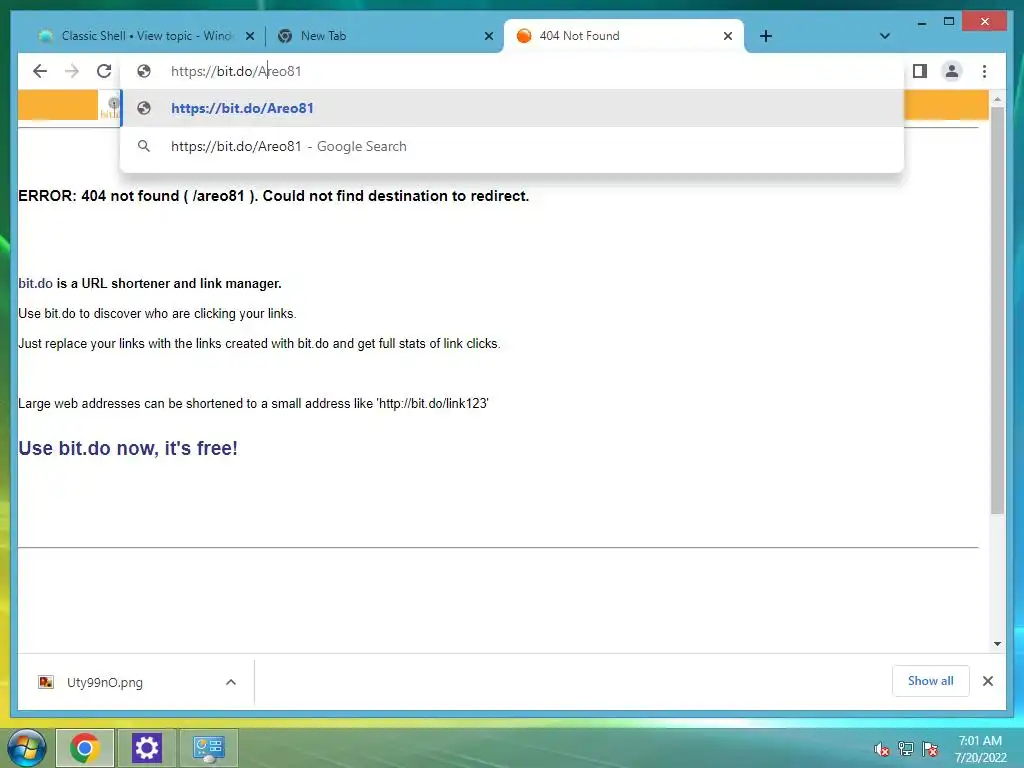
Task: Click the globe icon in address bar
Action: pos(144,71)
